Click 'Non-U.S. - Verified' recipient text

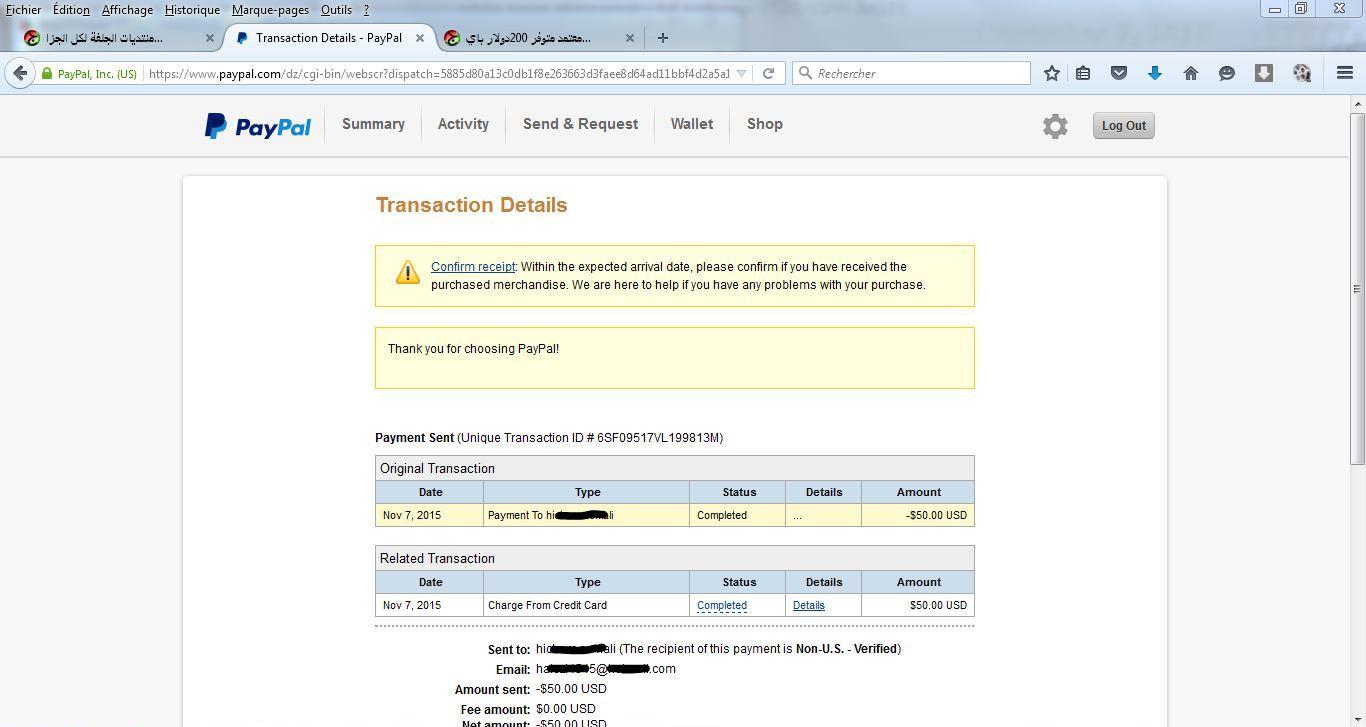coord(846,649)
